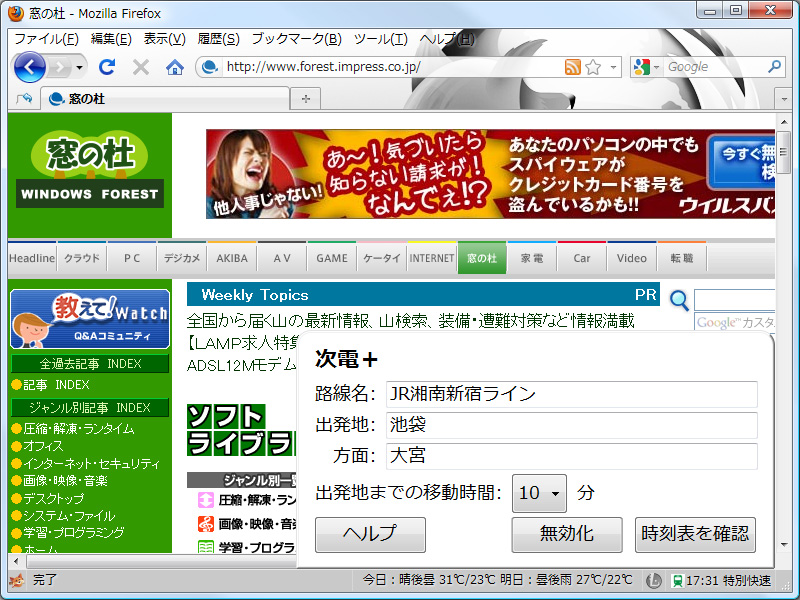Open the Video site tab
Screen dimensions: 800x600
(632, 258)
